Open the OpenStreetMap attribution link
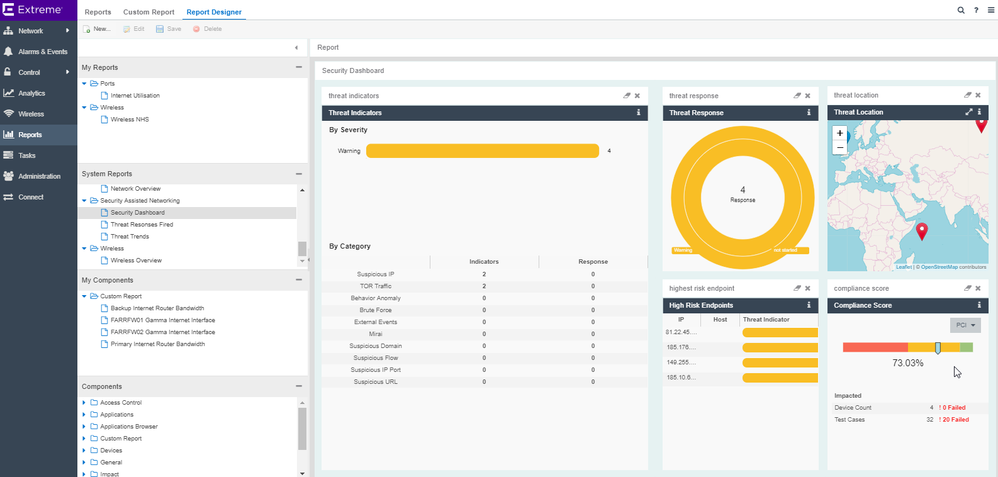 (x=939, y=267)
